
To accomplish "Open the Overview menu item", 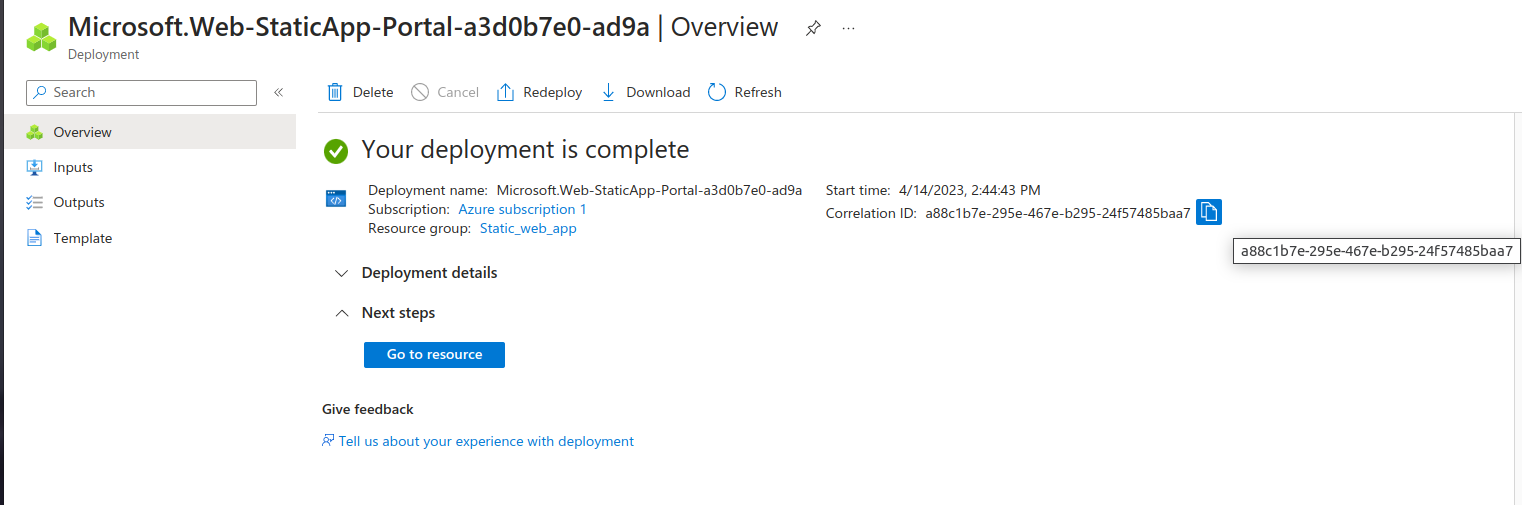I will (x=148, y=132).
